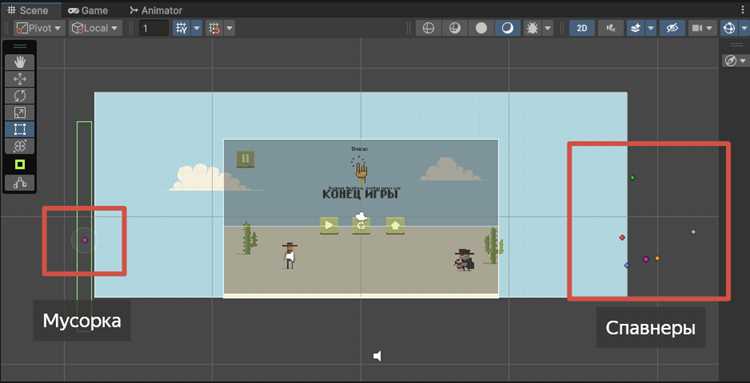Toggle scene effects (skybox, fog) icon
Viewport: 750px width, 383px height.
(x=635, y=28)
